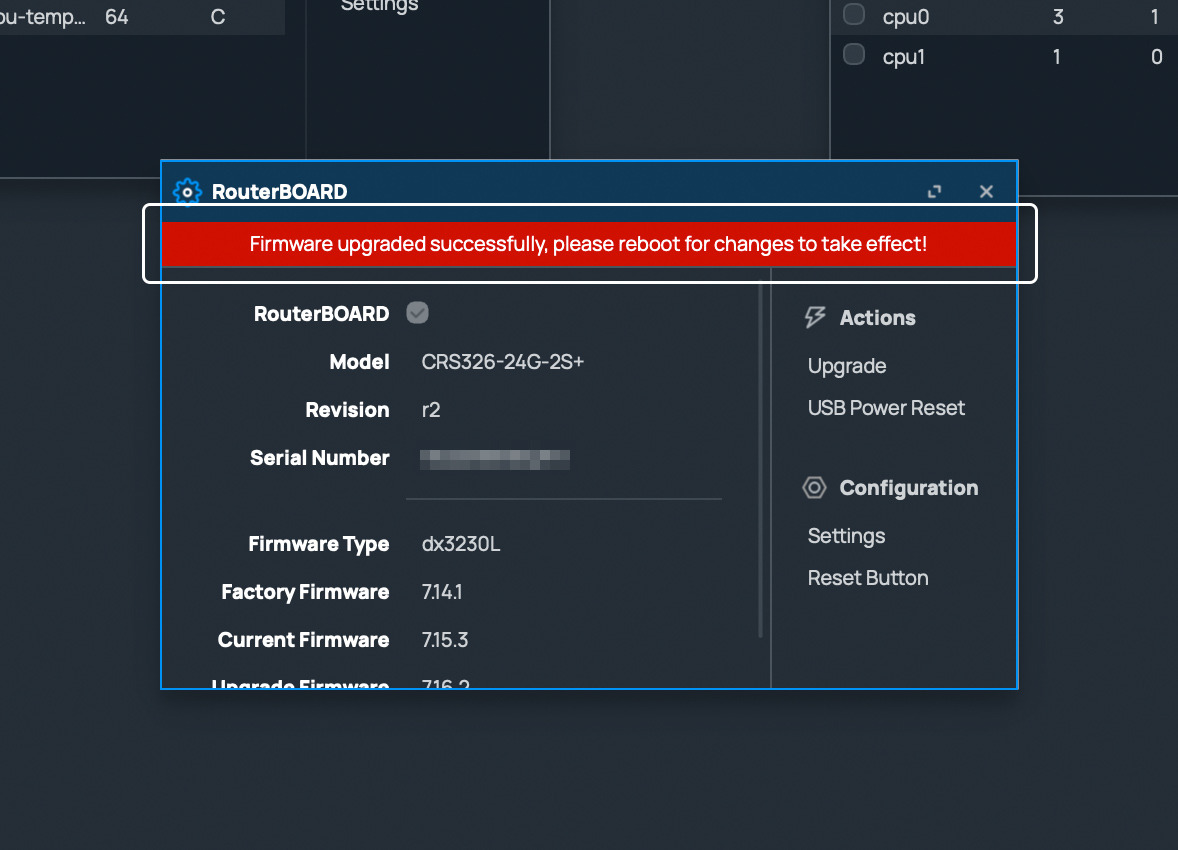Open RouterBOARD Settings under Configuration
This screenshot has width=1178, height=850.
(846, 536)
